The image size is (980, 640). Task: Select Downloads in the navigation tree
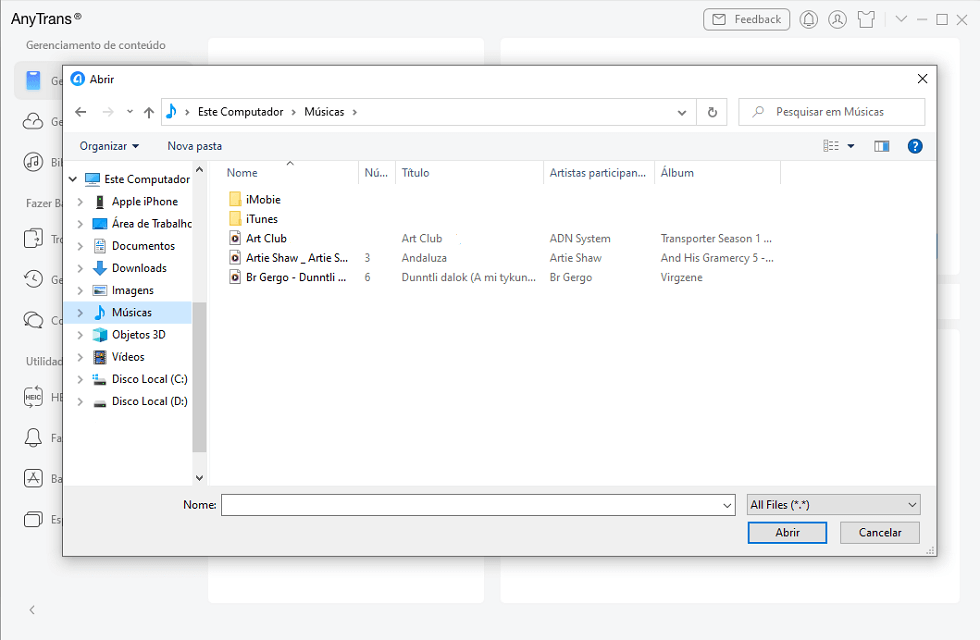coord(139,268)
